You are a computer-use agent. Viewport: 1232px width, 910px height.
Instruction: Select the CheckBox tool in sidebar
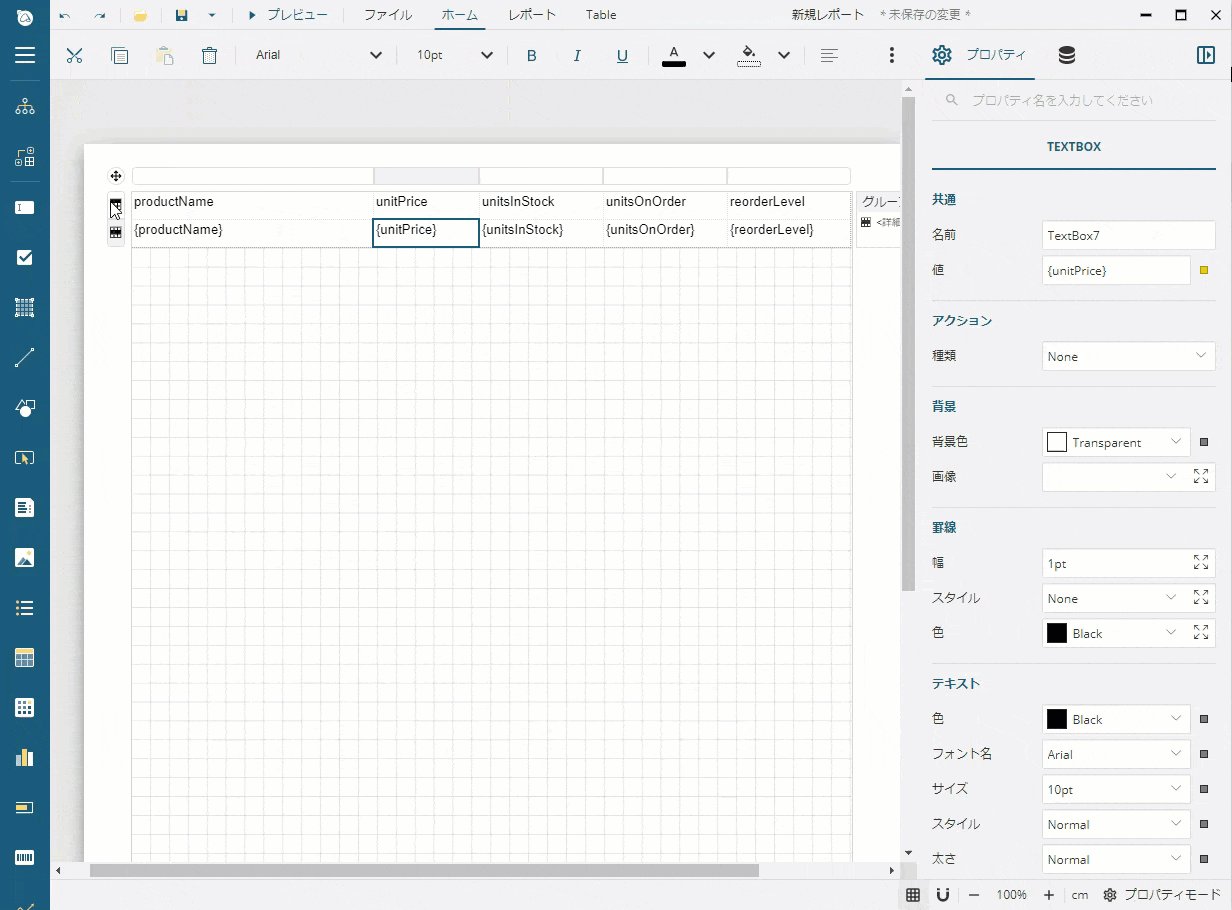(25, 258)
